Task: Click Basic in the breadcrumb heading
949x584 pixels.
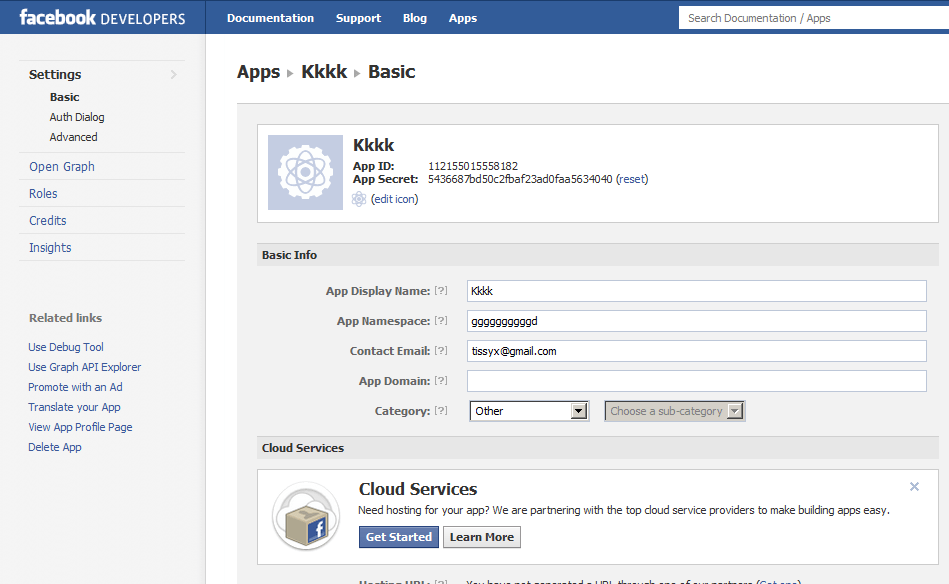Action: [x=392, y=71]
